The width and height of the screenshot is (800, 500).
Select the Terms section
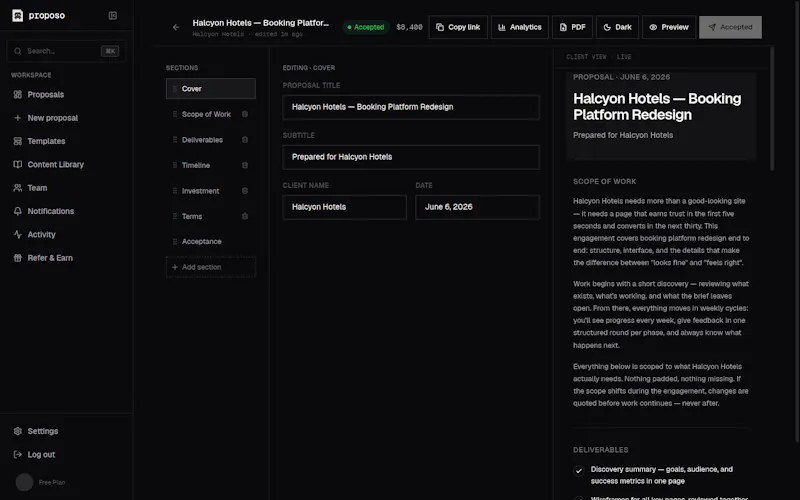[x=192, y=216]
